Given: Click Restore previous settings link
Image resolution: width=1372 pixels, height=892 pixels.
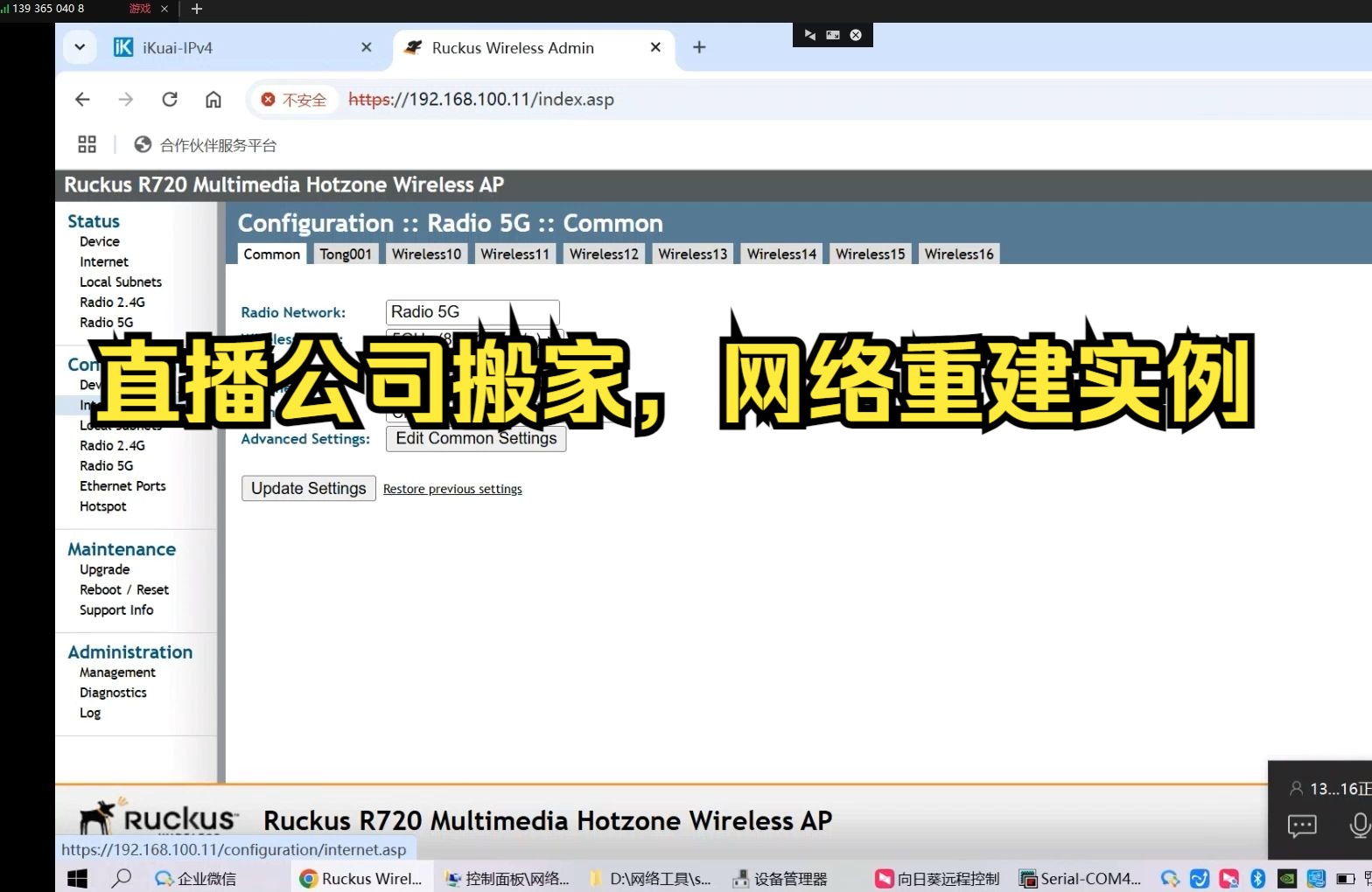Looking at the screenshot, I should tap(452, 489).
